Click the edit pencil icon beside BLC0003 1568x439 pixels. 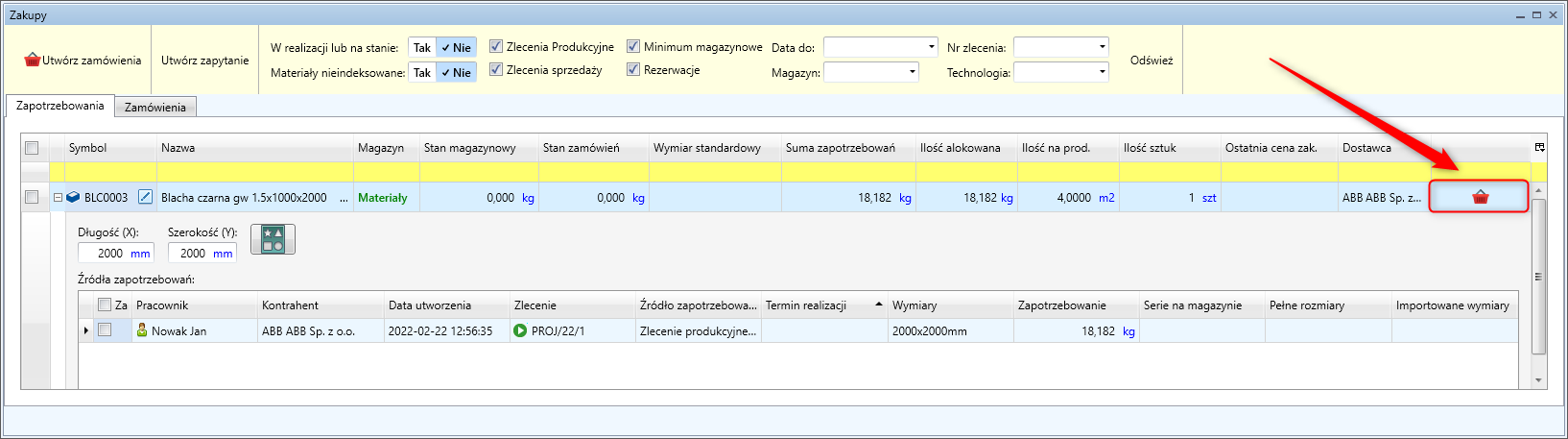click(x=145, y=197)
